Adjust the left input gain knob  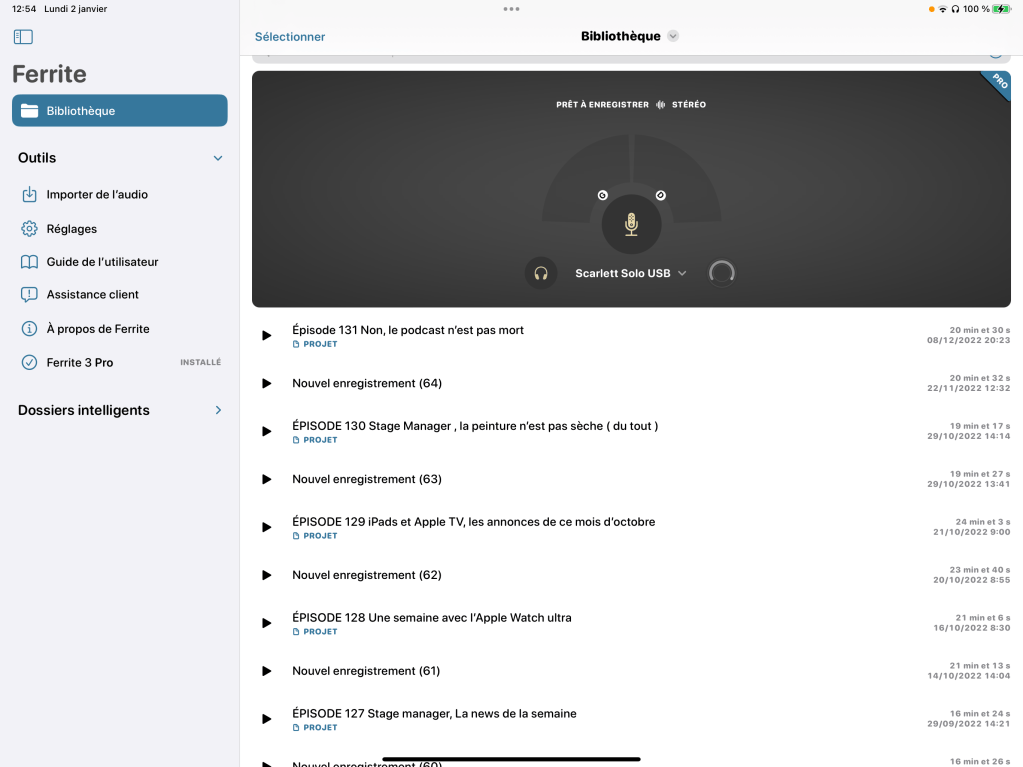tap(602, 195)
